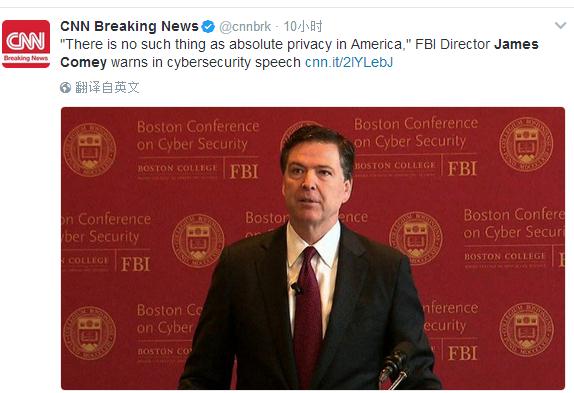Click the lapel microphone on the shirt
This screenshot has width=574, height=393.
[x=297, y=288]
